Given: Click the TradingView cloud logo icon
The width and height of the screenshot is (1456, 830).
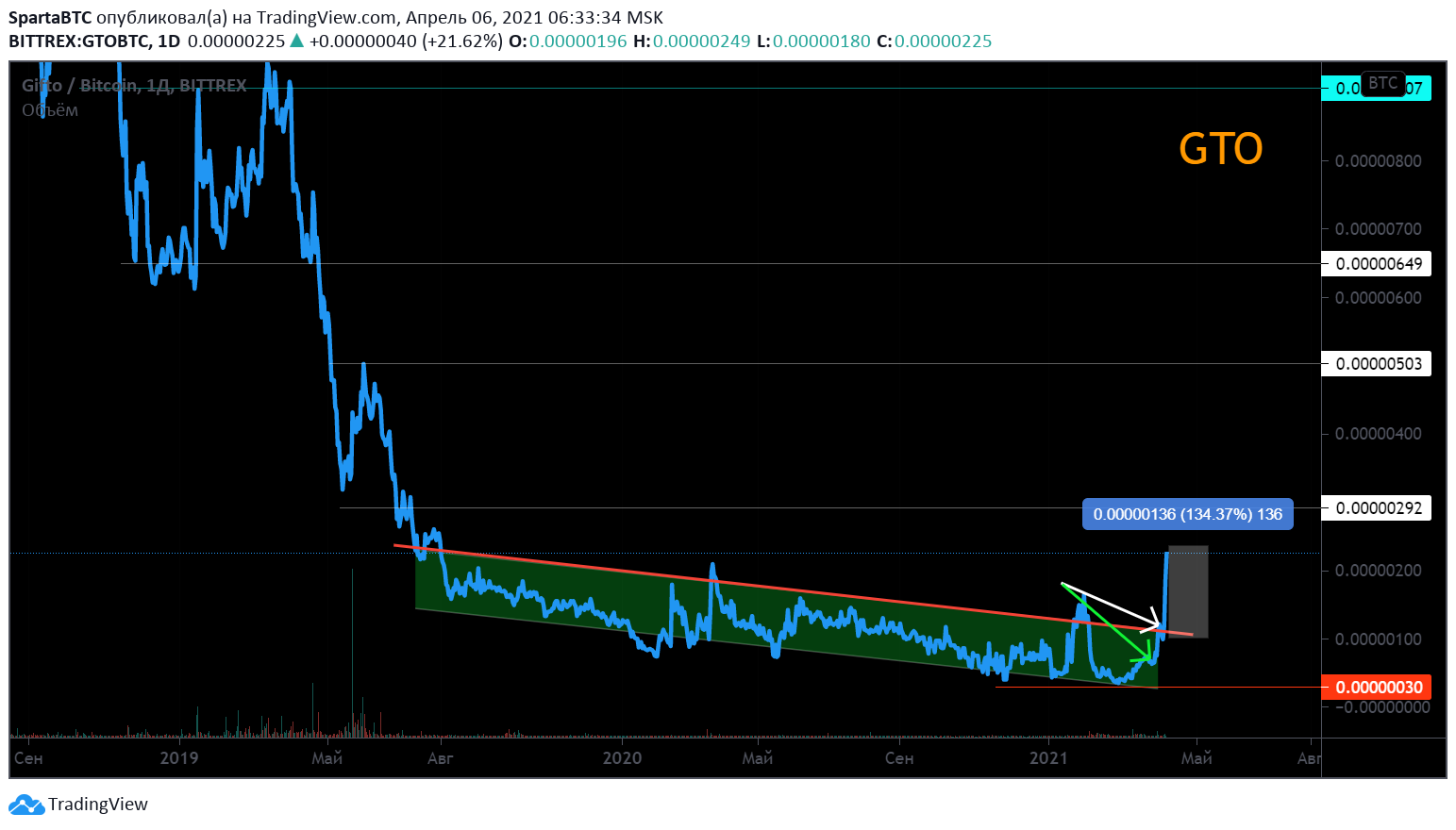Looking at the screenshot, I should point(26,805).
